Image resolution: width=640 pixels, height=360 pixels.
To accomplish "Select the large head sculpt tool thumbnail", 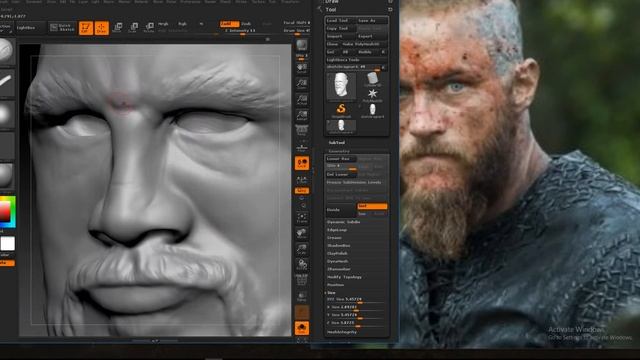I will (x=341, y=86).
